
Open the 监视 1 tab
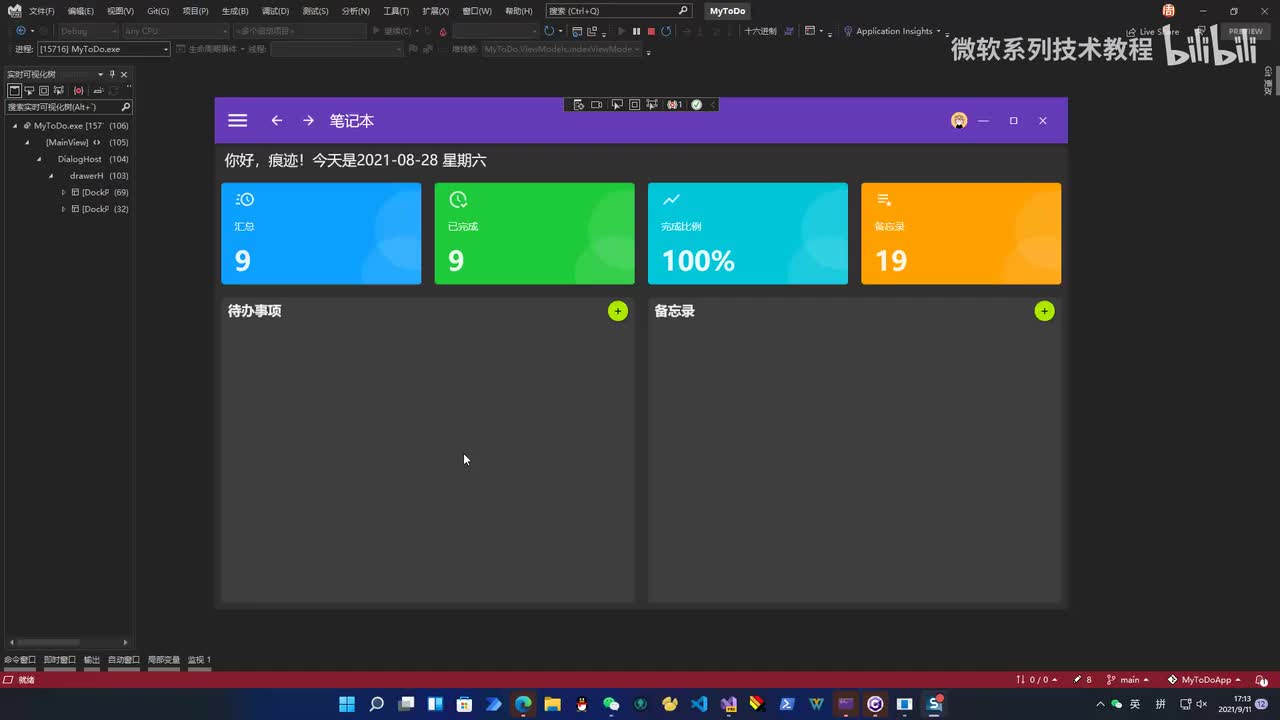click(199, 660)
